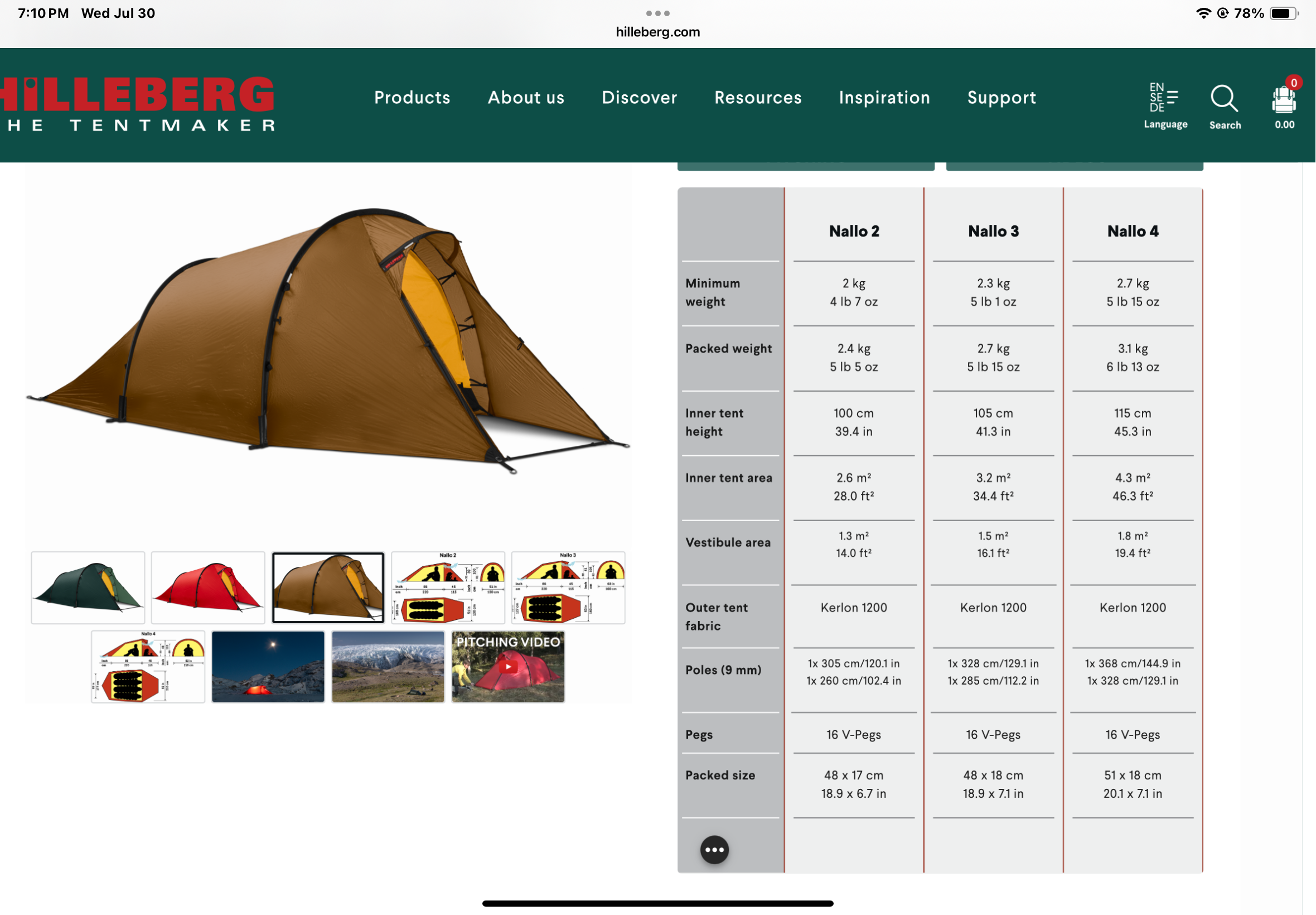Viewport: 1316px width, 915px height.
Task: View the Nallo 2 dimensions diagram
Action: coord(447,587)
